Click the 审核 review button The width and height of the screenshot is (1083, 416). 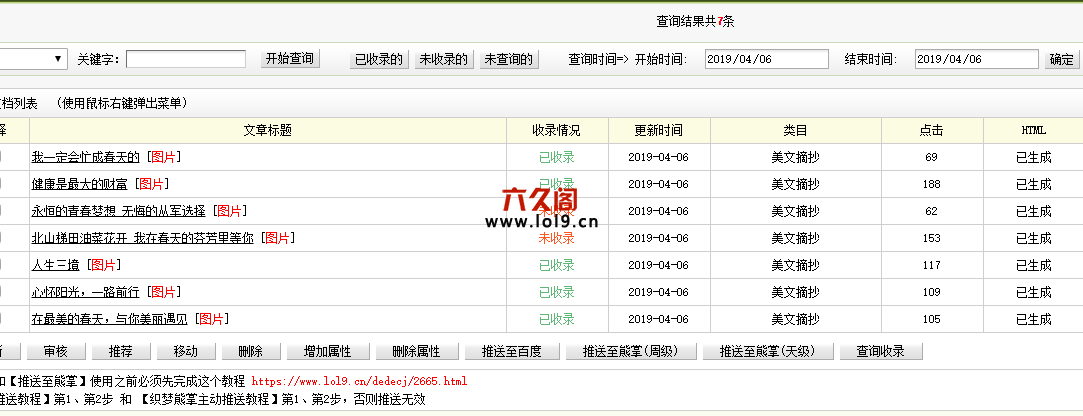pyautogui.click(x=55, y=352)
